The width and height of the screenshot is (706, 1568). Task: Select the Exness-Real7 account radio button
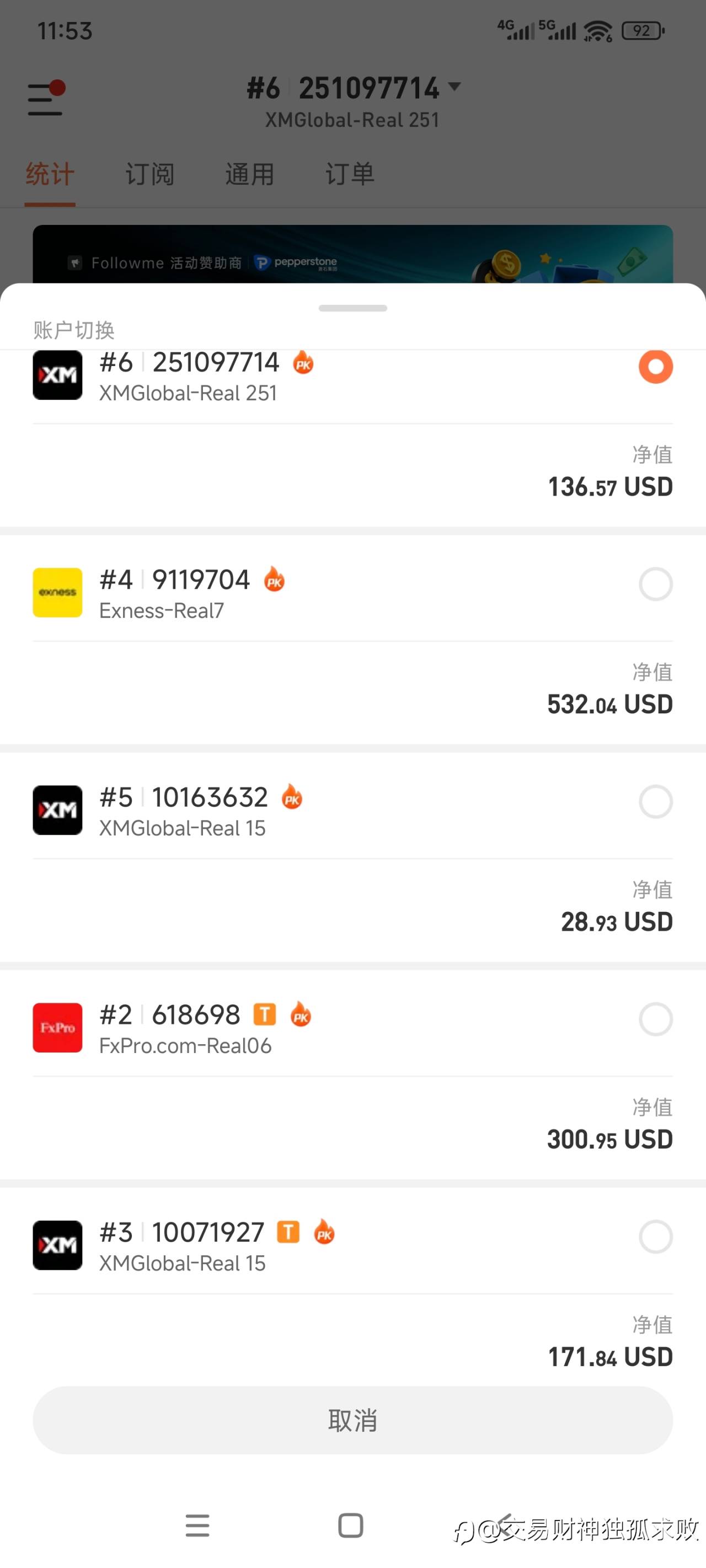point(655,584)
